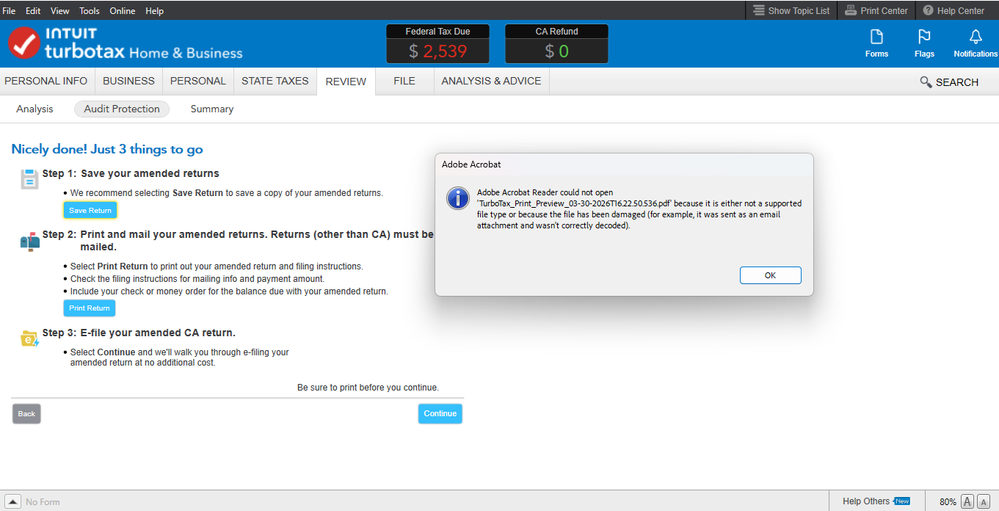Screen dimensions: 999x511
Task: Click OK in the Adobe Acrobat dialog
Action: pyautogui.click(x=770, y=275)
